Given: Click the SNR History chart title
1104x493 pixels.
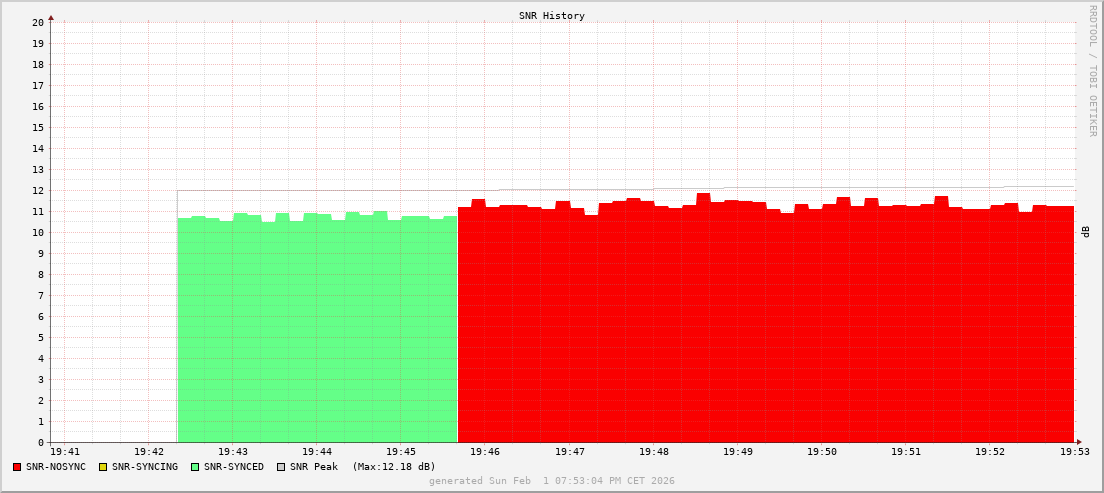Looking at the screenshot, I should tap(552, 16).
